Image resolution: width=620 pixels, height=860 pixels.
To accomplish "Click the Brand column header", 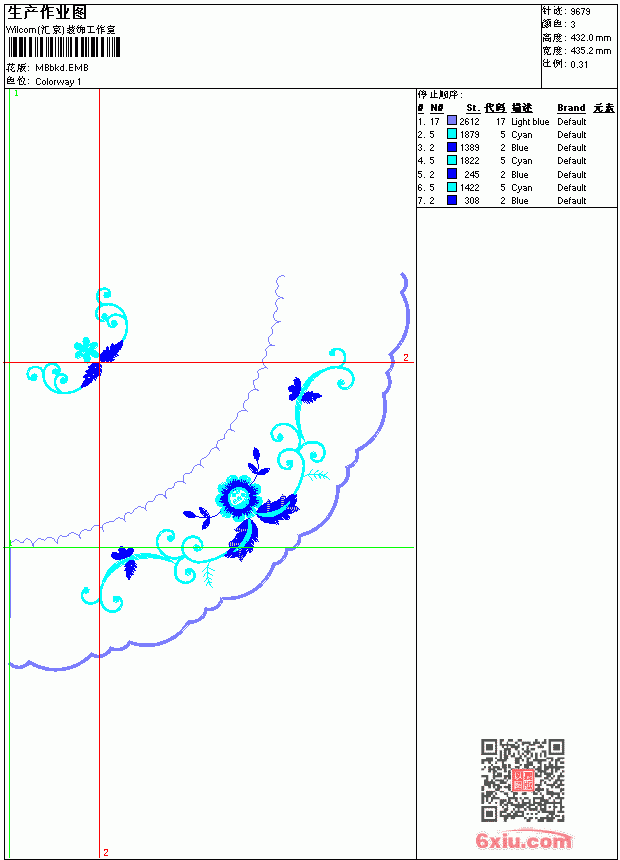I will point(571,108).
